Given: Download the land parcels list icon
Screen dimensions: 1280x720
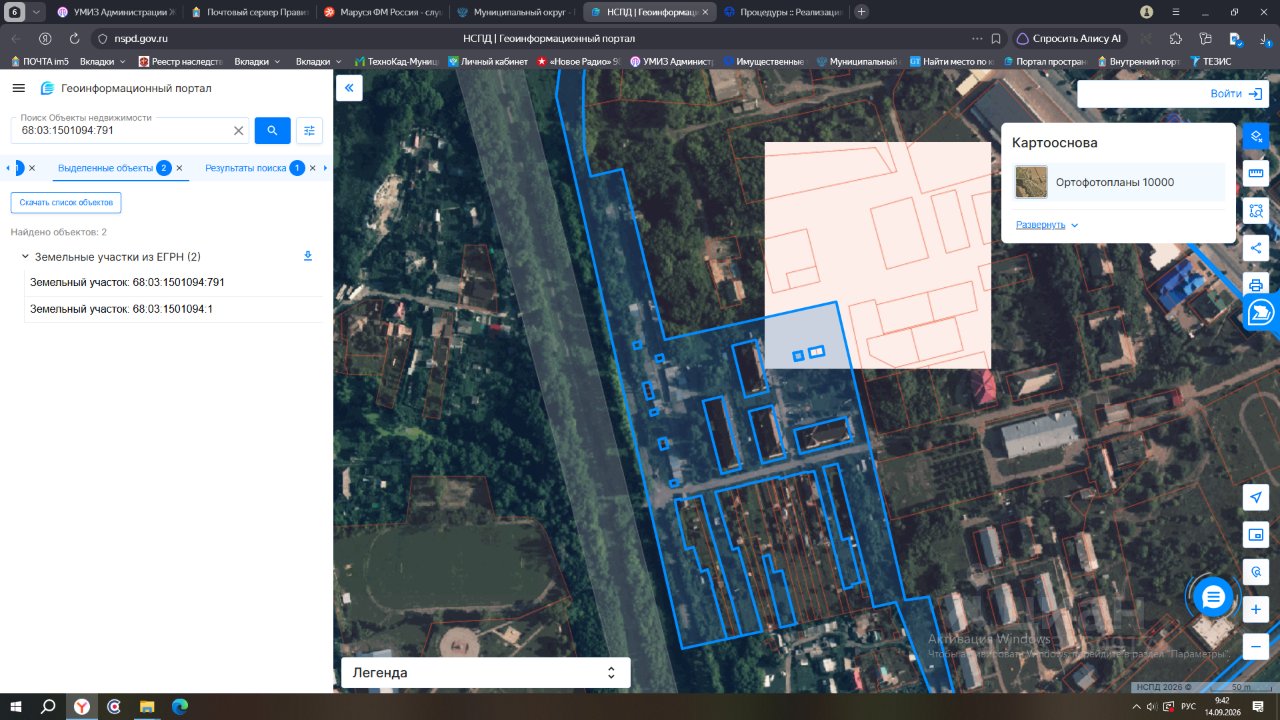Looking at the screenshot, I should coord(308,256).
